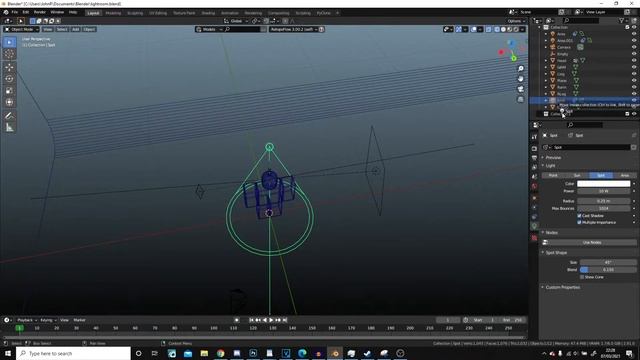640x360 pixels.
Task: Click the viewport zoom magnifier icon
Action: point(520,69)
